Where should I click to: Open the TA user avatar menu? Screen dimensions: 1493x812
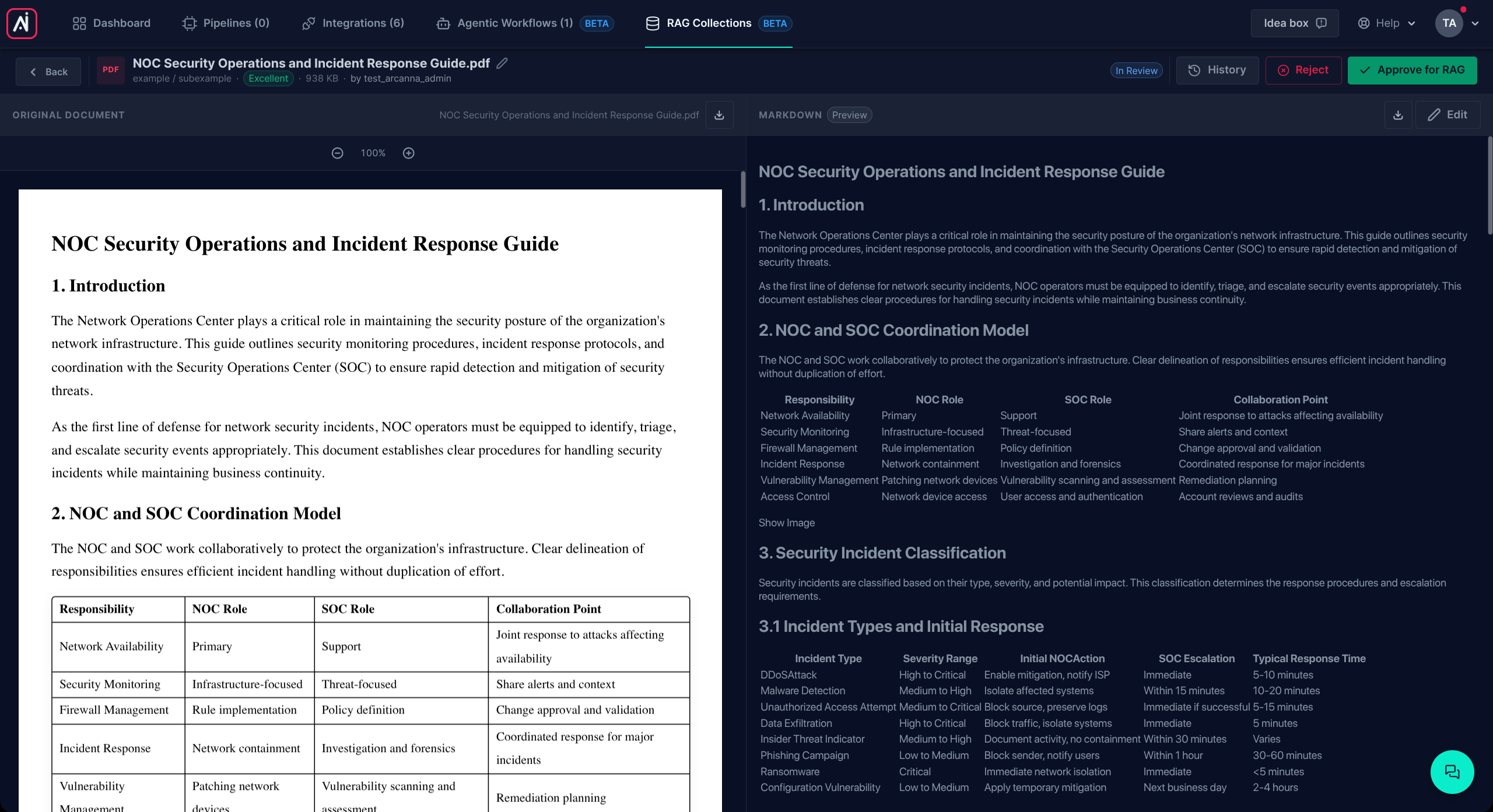coord(1449,23)
